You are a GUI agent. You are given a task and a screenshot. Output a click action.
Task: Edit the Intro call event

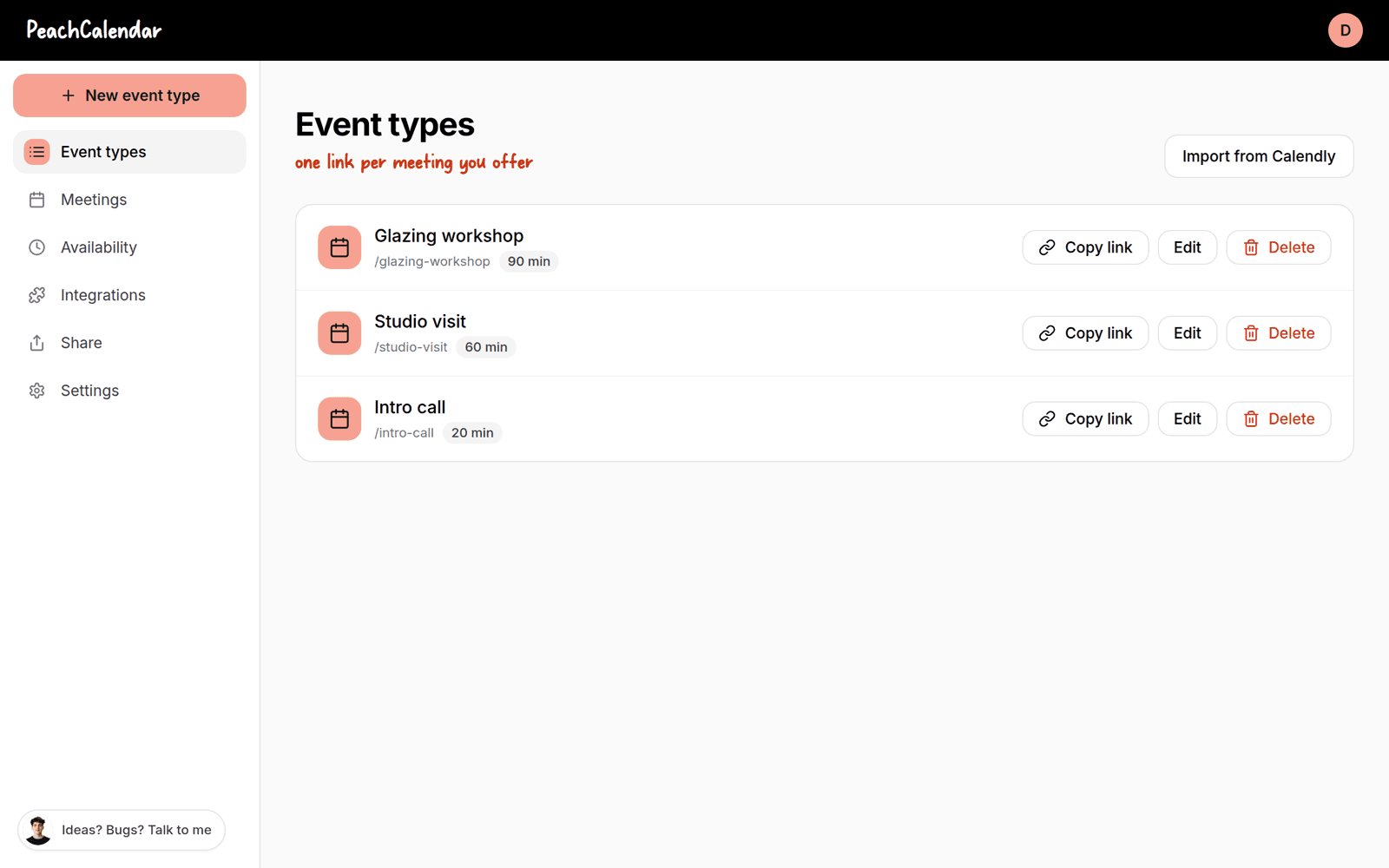1187,419
